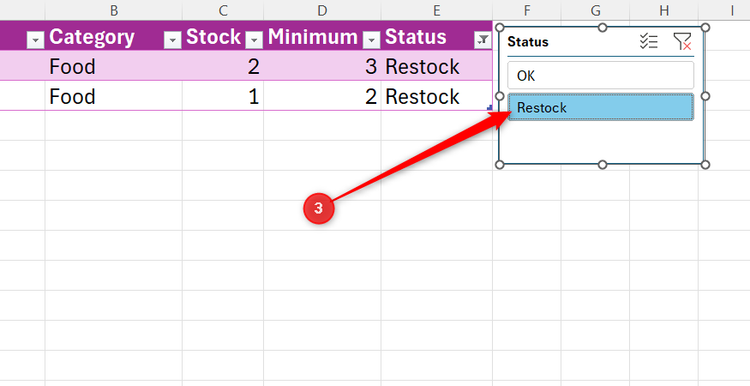Click the slicer's bottom-right corner handle
Screen dimensions: 750x386
pyautogui.click(x=705, y=165)
